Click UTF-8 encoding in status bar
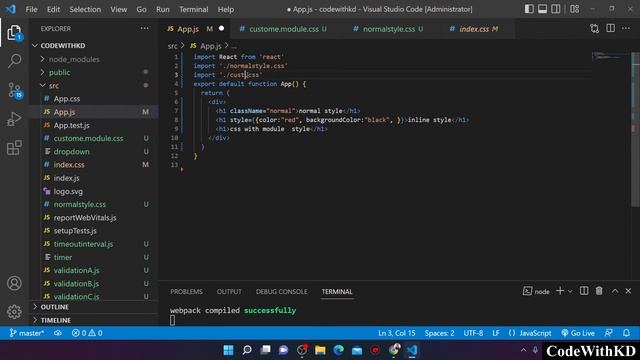Image resolution: width=640 pixels, height=360 pixels. pos(473,333)
